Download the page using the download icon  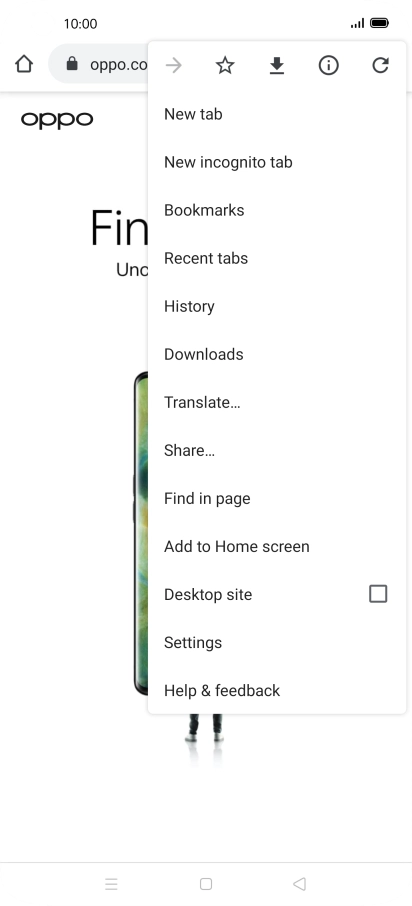(277, 66)
